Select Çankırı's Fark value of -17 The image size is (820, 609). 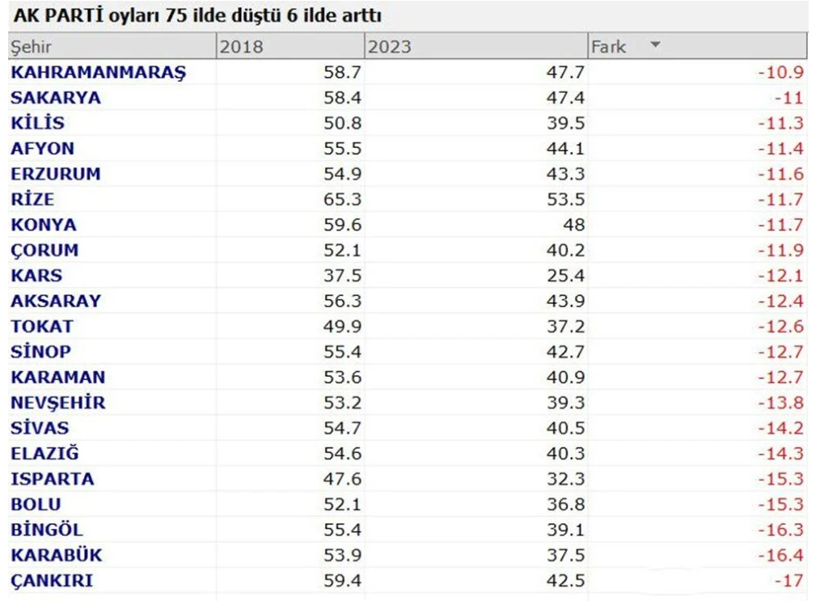click(x=786, y=579)
